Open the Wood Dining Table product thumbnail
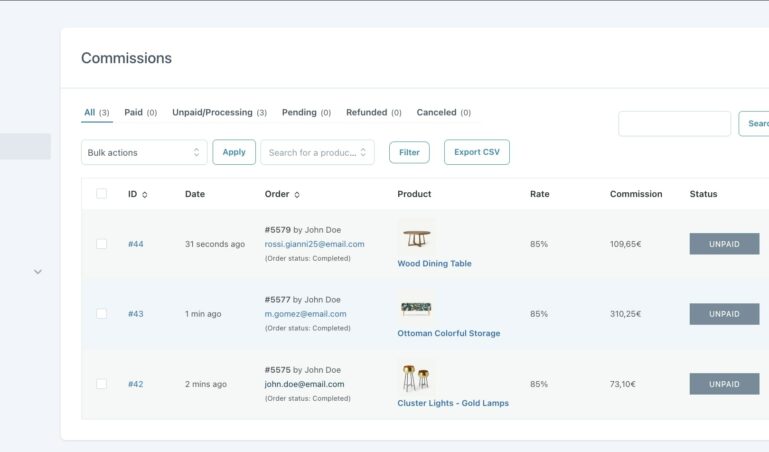Viewport: 769px width, 452px height. click(415, 238)
